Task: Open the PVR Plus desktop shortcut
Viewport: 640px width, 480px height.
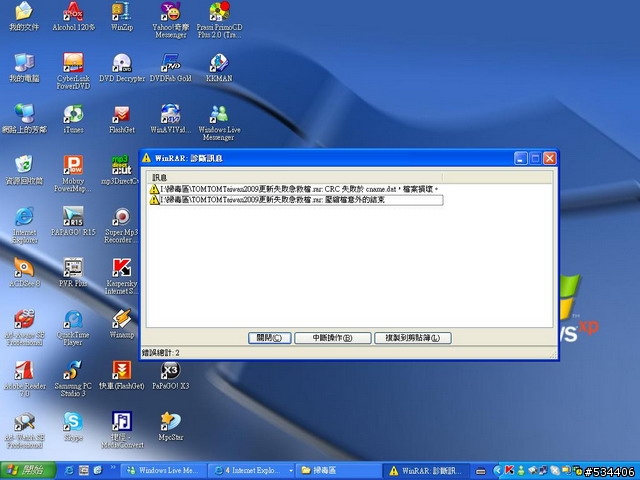Action: 73,272
